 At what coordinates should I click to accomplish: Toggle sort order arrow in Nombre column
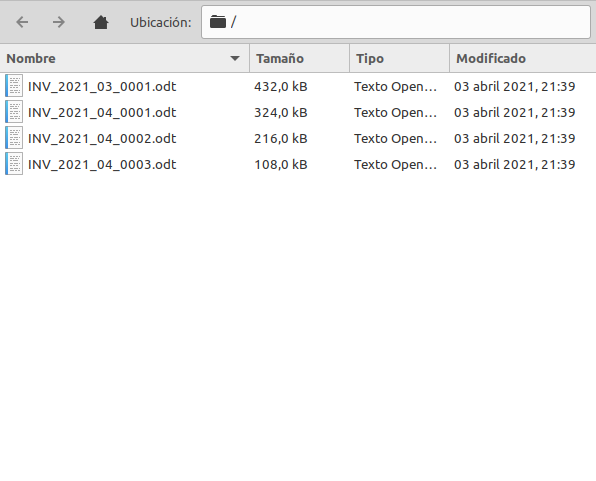(235, 59)
